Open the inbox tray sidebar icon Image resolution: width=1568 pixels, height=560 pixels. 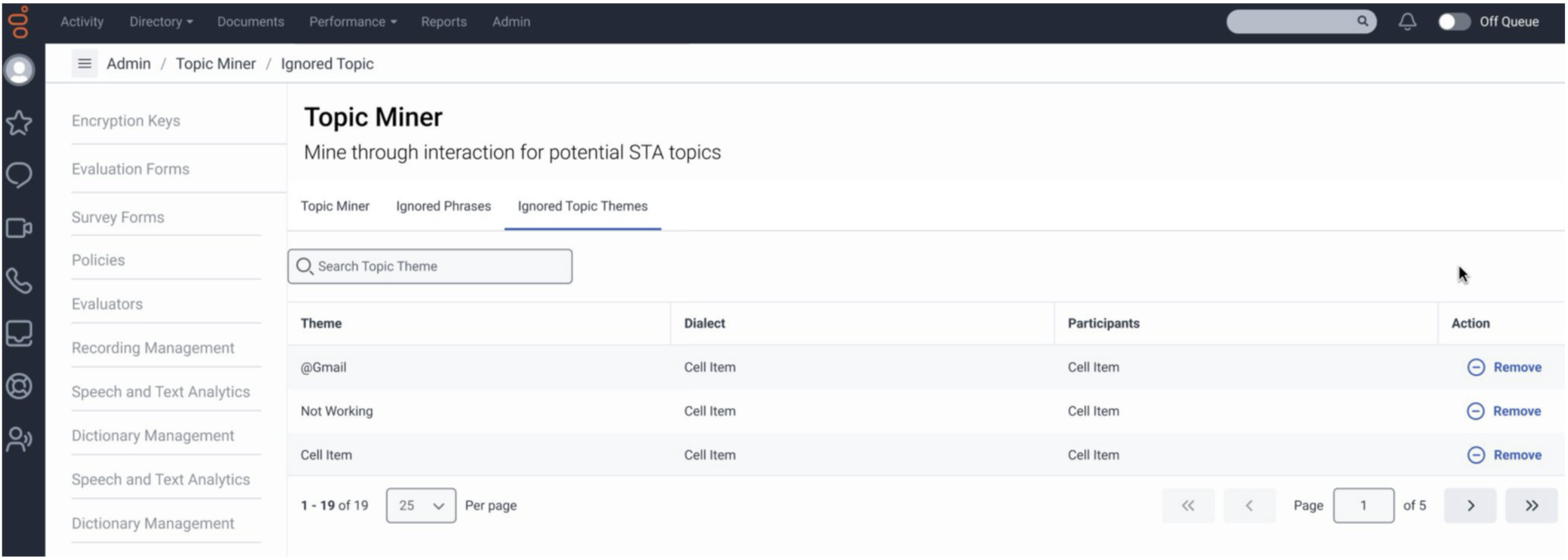[19, 334]
